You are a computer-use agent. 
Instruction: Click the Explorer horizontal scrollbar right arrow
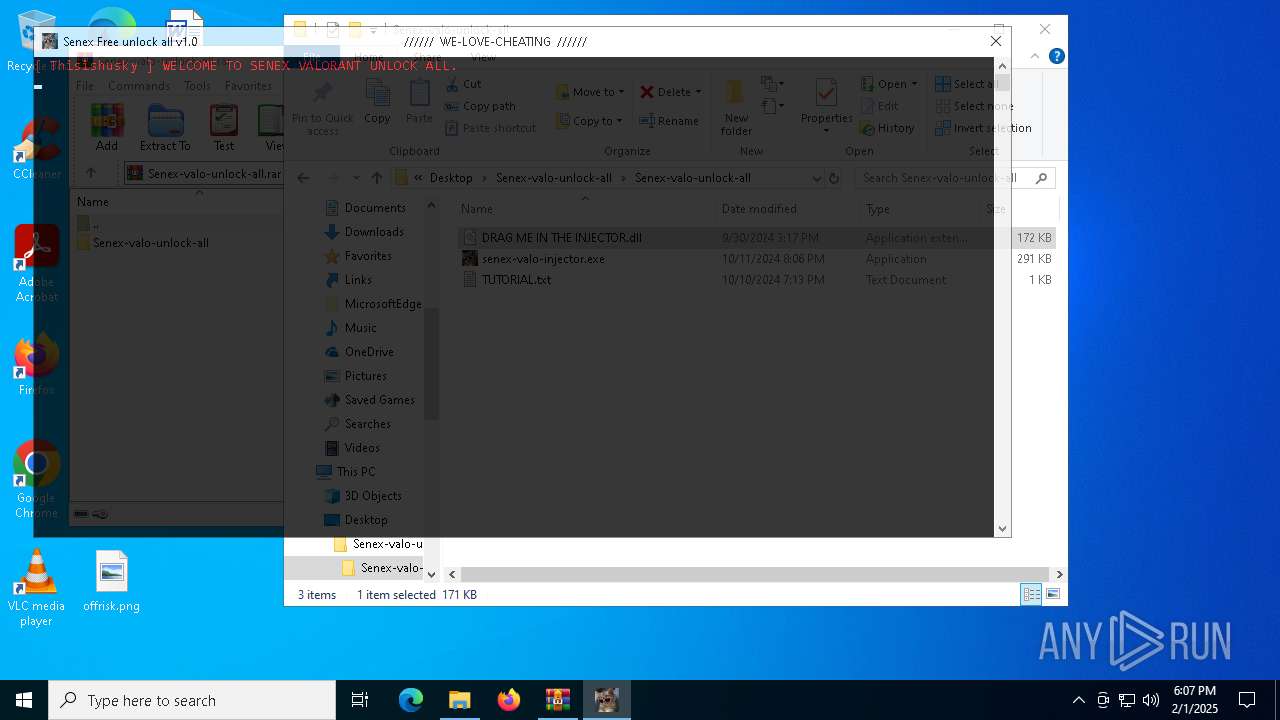point(1059,574)
